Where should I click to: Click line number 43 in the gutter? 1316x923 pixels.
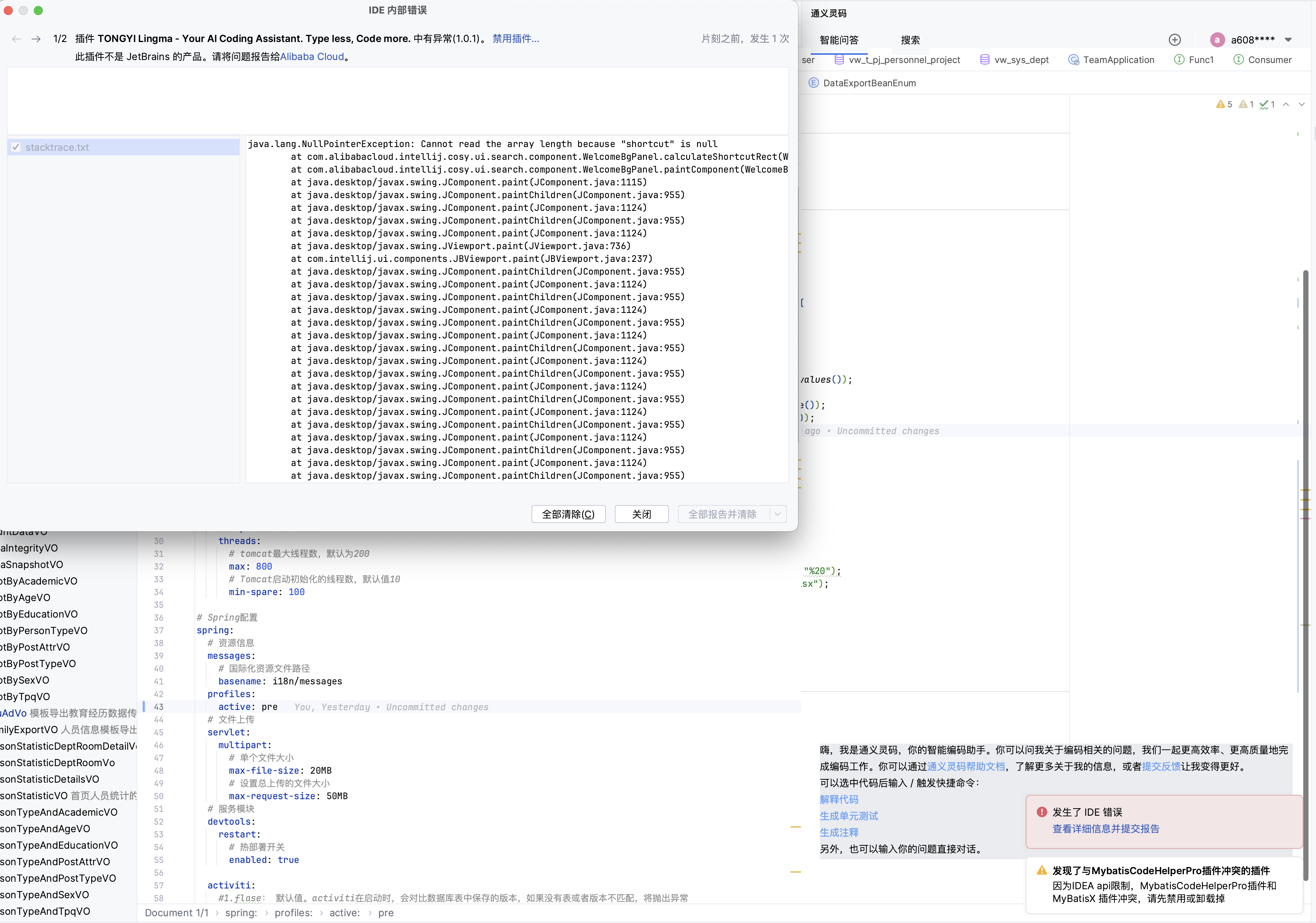point(159,707)
